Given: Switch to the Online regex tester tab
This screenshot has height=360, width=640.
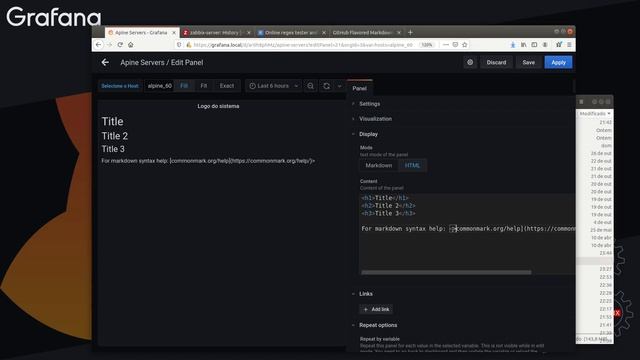Looking at the screenshot, I should tap(291, 32).
